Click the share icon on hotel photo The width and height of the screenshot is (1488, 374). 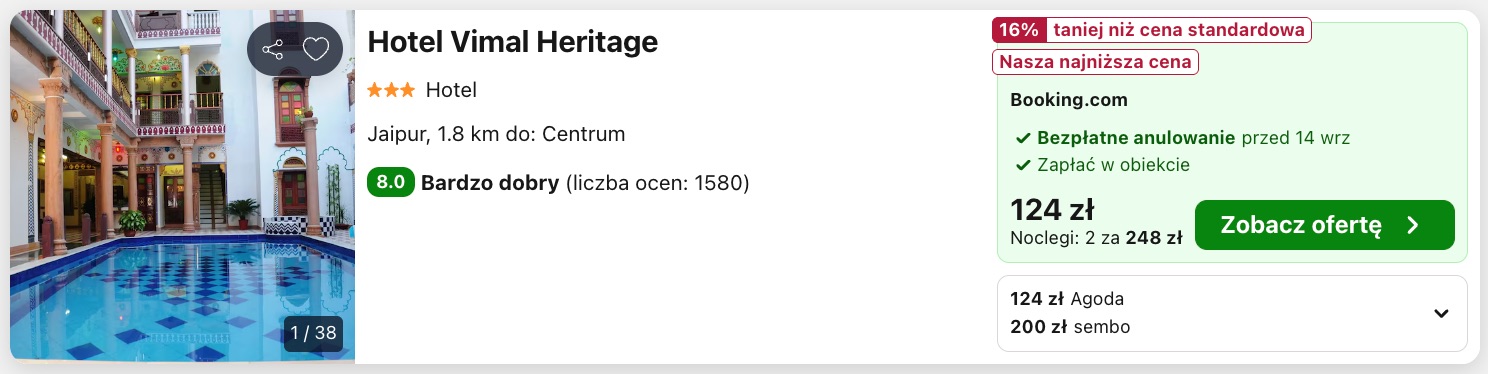tap(272, 50)
